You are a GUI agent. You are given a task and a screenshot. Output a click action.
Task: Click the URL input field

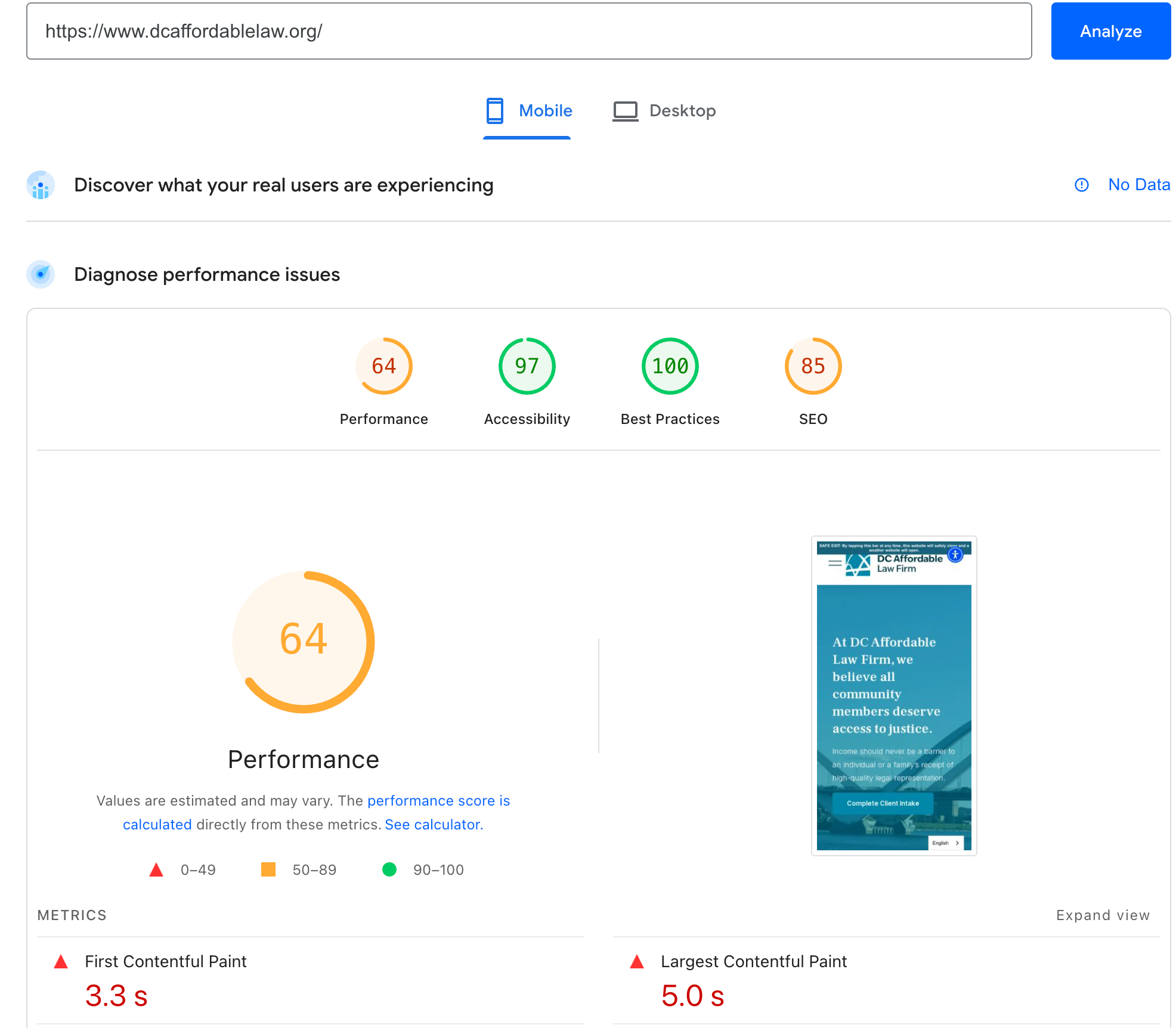(x=530, y=31)
